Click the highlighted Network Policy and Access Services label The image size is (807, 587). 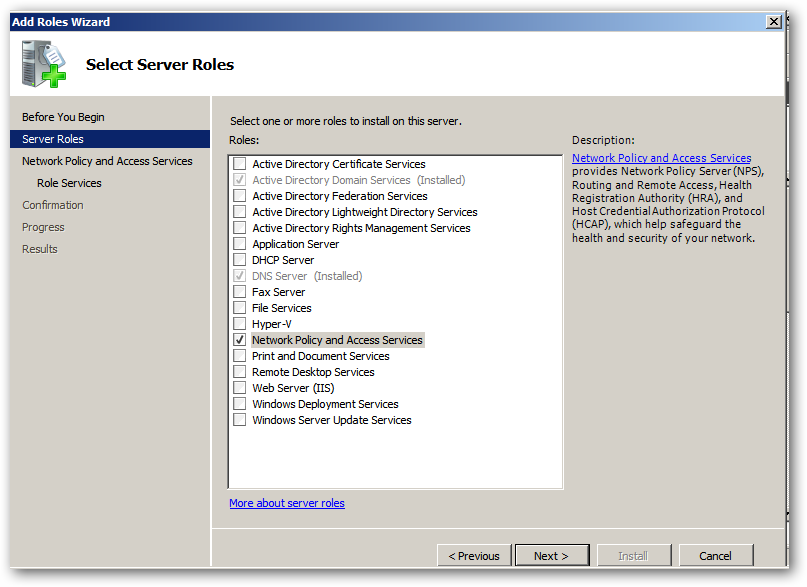point(337,340)
